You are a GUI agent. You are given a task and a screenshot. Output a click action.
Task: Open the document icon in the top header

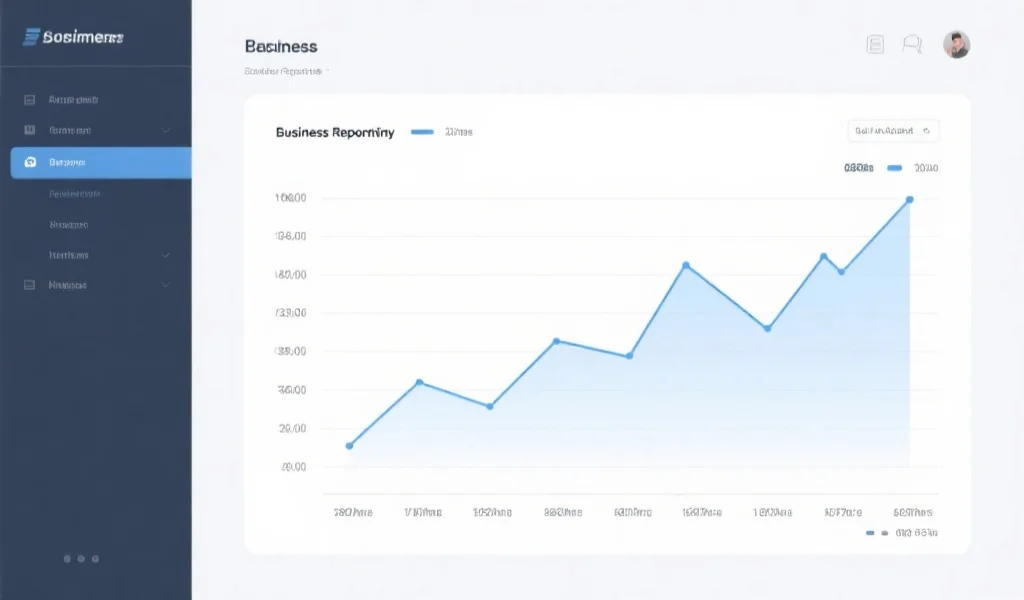pyautogui.click(x=875, y=44)
